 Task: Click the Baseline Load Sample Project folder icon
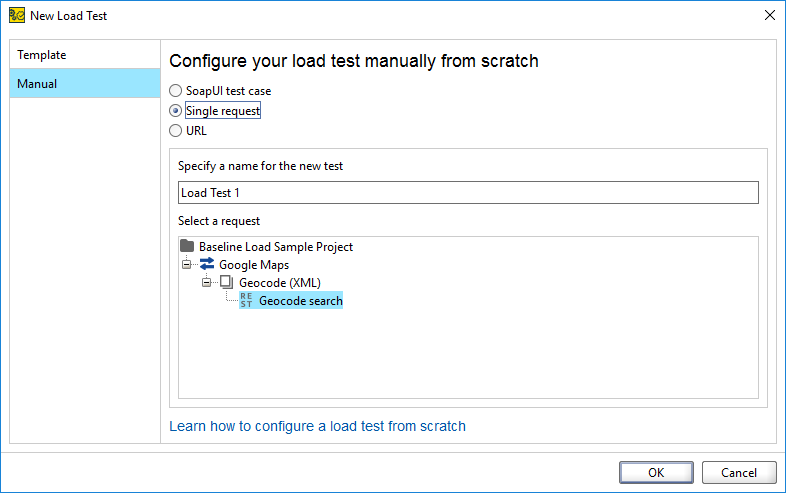pos(187,246)
